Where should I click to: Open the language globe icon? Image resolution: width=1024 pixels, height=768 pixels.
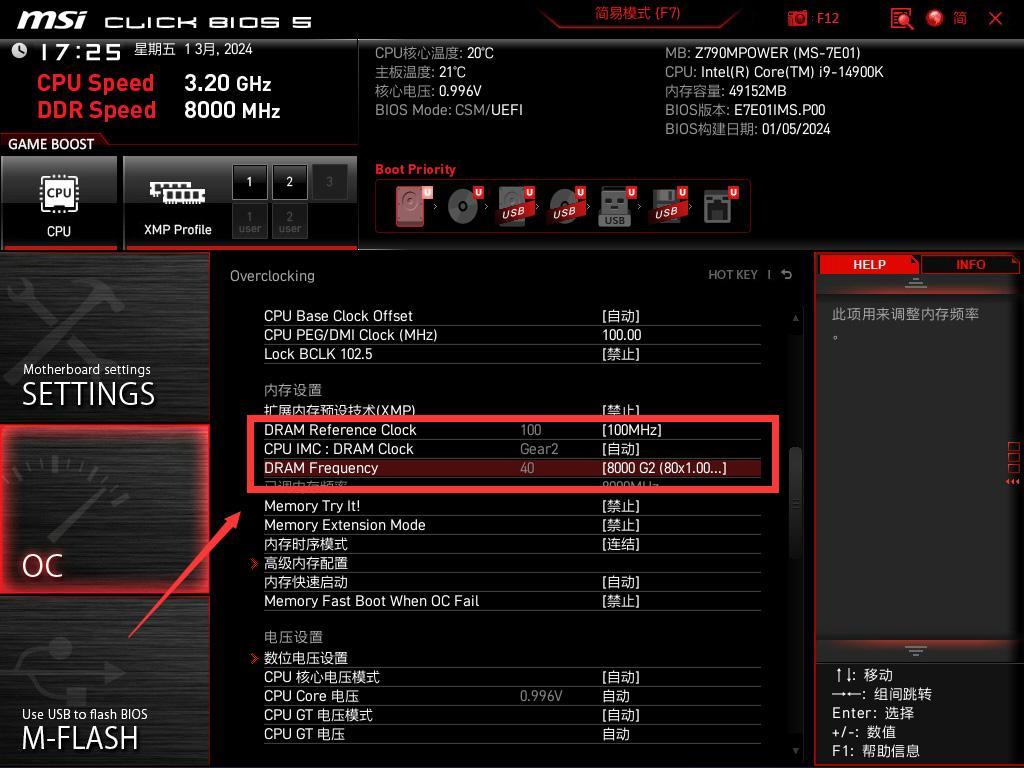click(935, 18)
